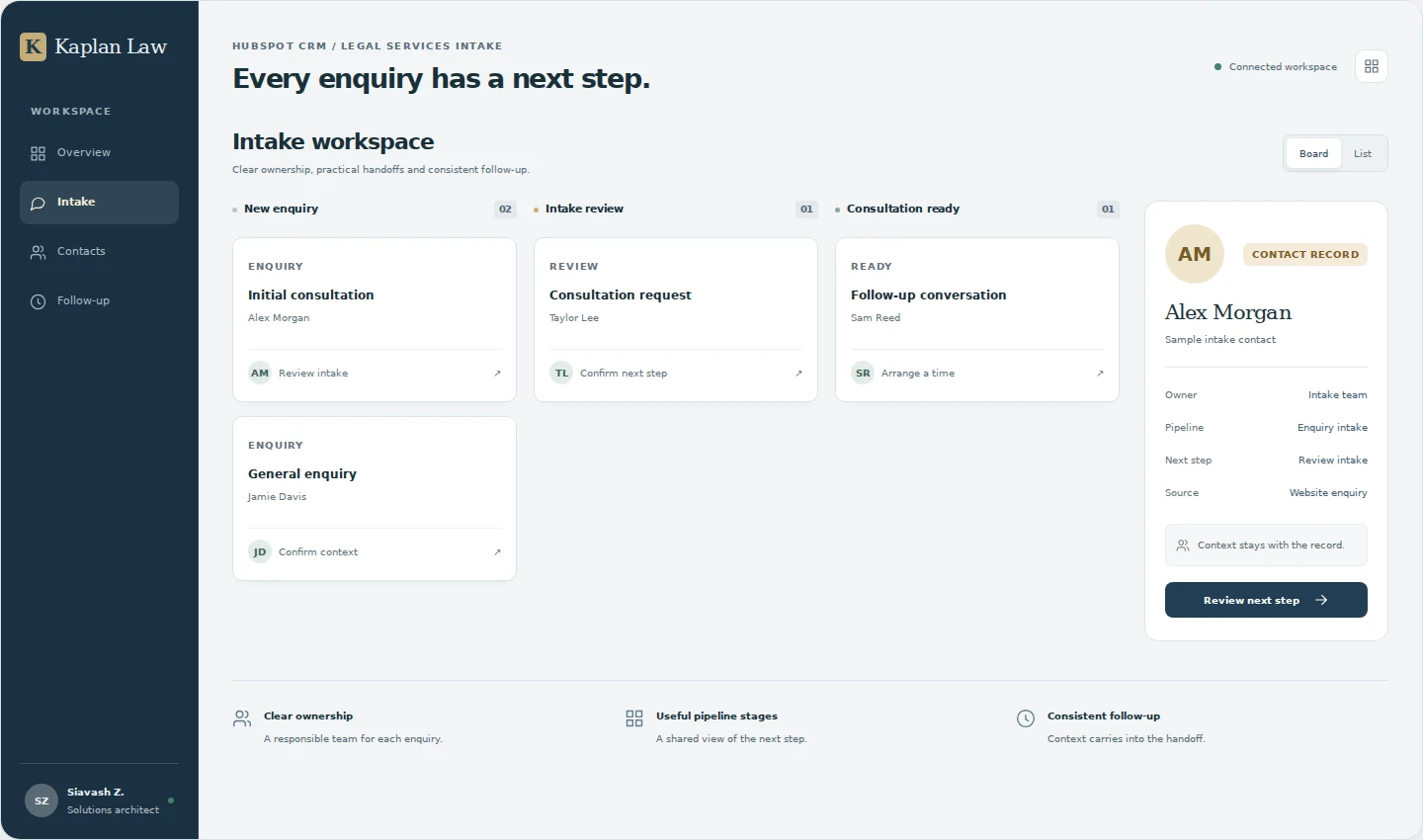Open the General enquiry card title

(x=302, y=474)
